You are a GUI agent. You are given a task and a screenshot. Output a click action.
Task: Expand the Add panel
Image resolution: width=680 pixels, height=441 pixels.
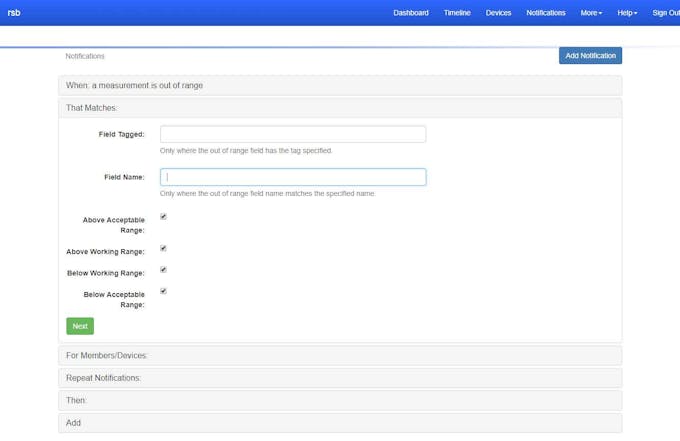pos(340,423)
